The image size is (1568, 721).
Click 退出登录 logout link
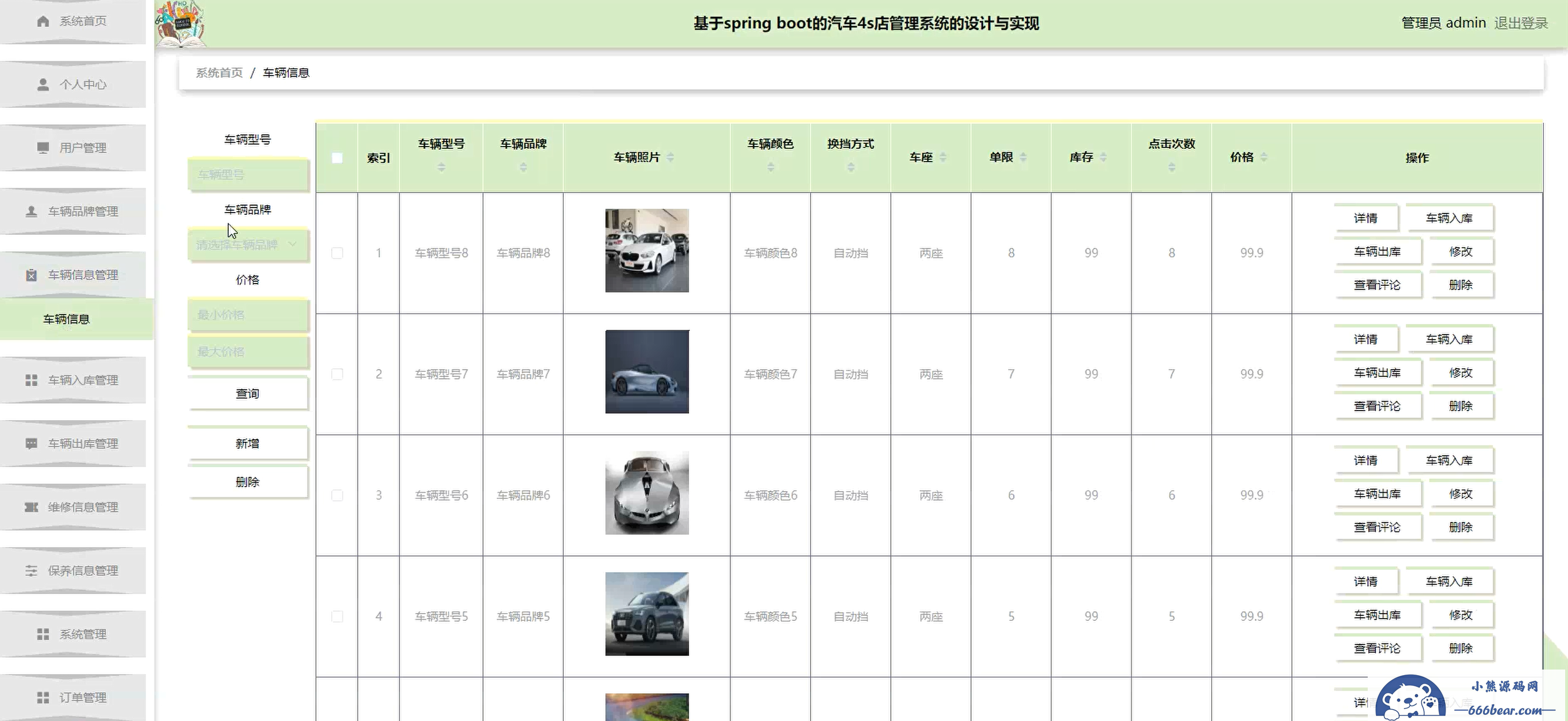(x=1520, y=23)
